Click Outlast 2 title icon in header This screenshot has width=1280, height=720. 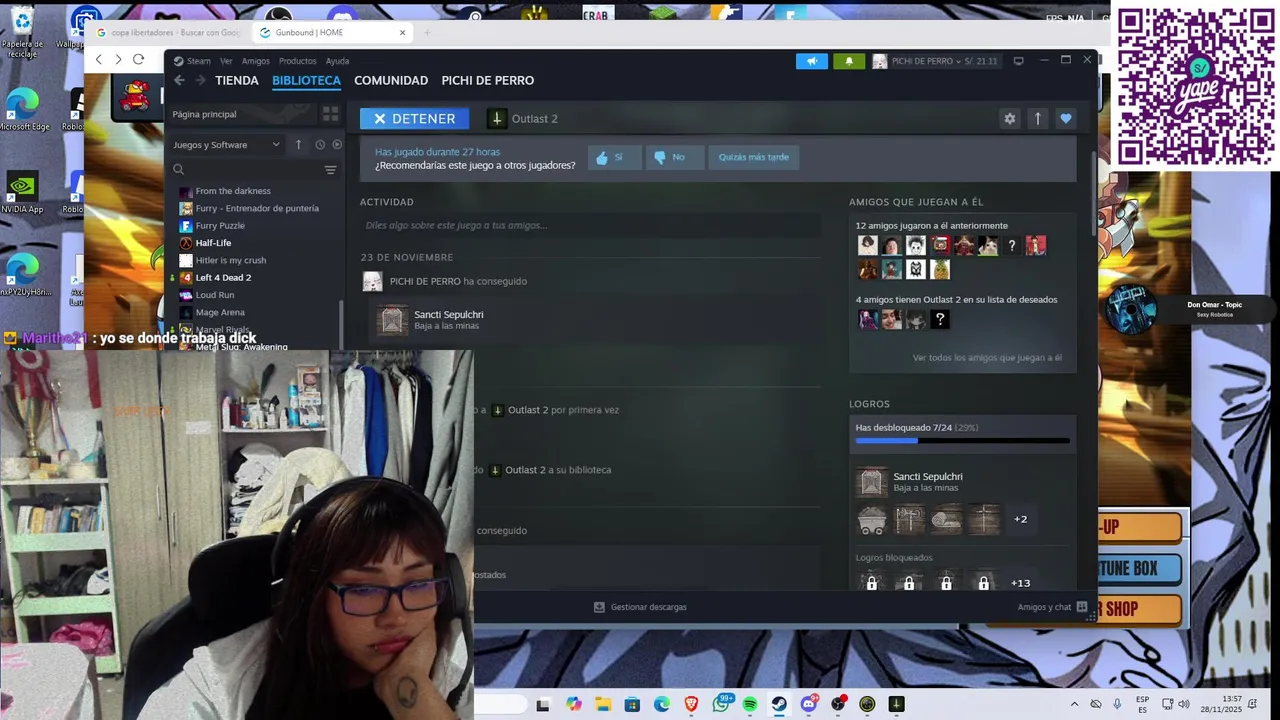(497, 119)
